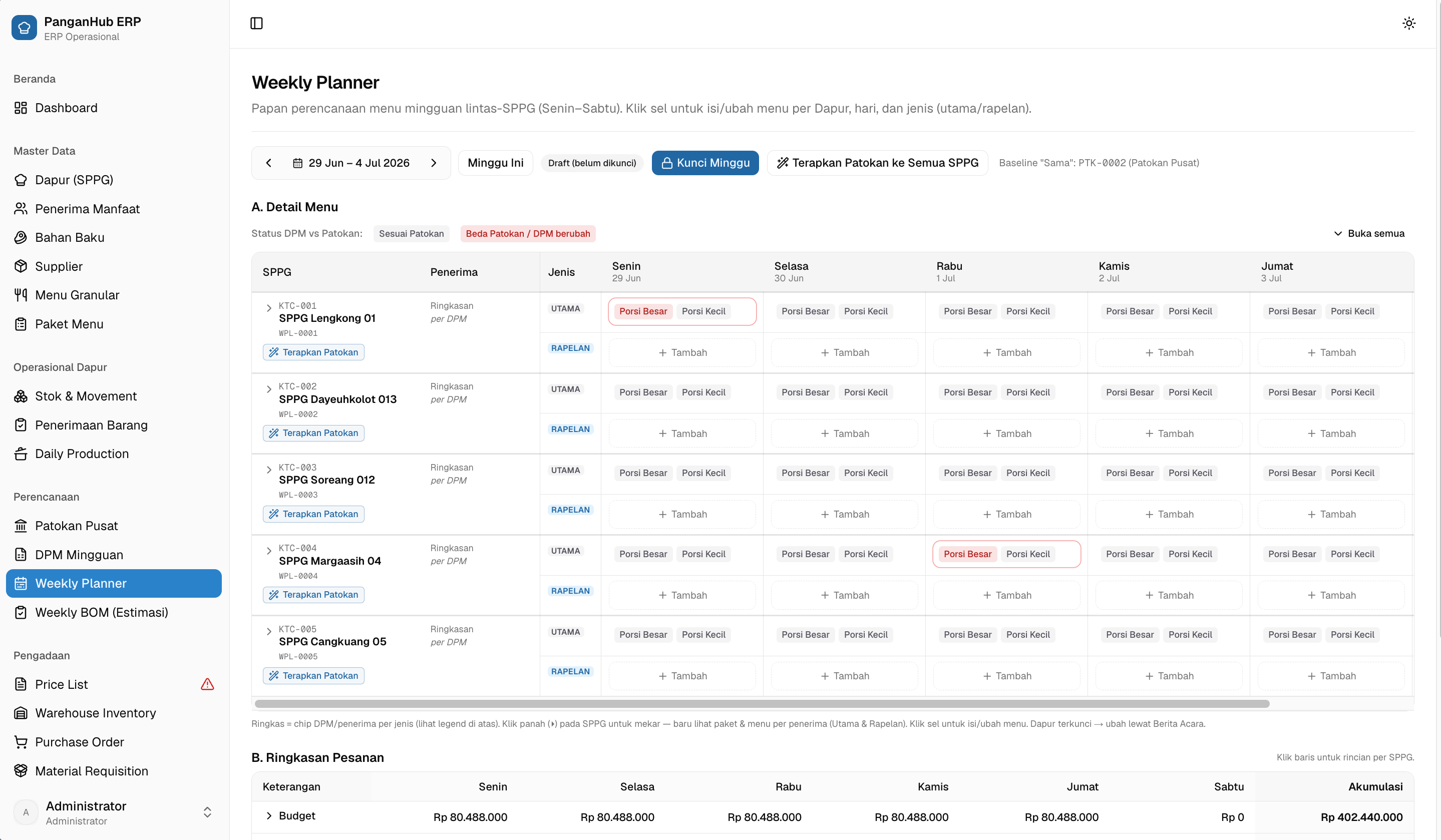Click the Penerimaan Barang icon
1441x840 pixels.
click(x=21, y=425)
